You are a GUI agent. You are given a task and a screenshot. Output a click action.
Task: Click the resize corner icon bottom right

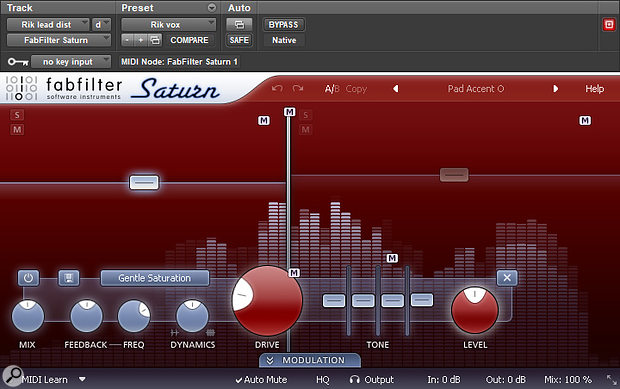[612, 380]
